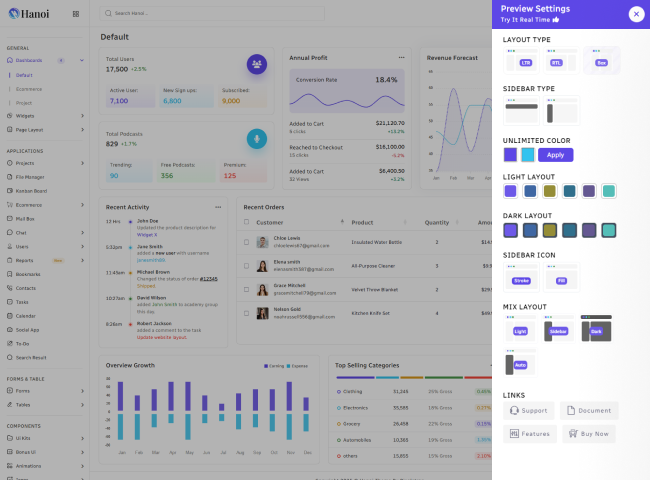The height and width of the screenshot is (480, 650).
Task: Choose the Box layout type
Action: [601, 61]
